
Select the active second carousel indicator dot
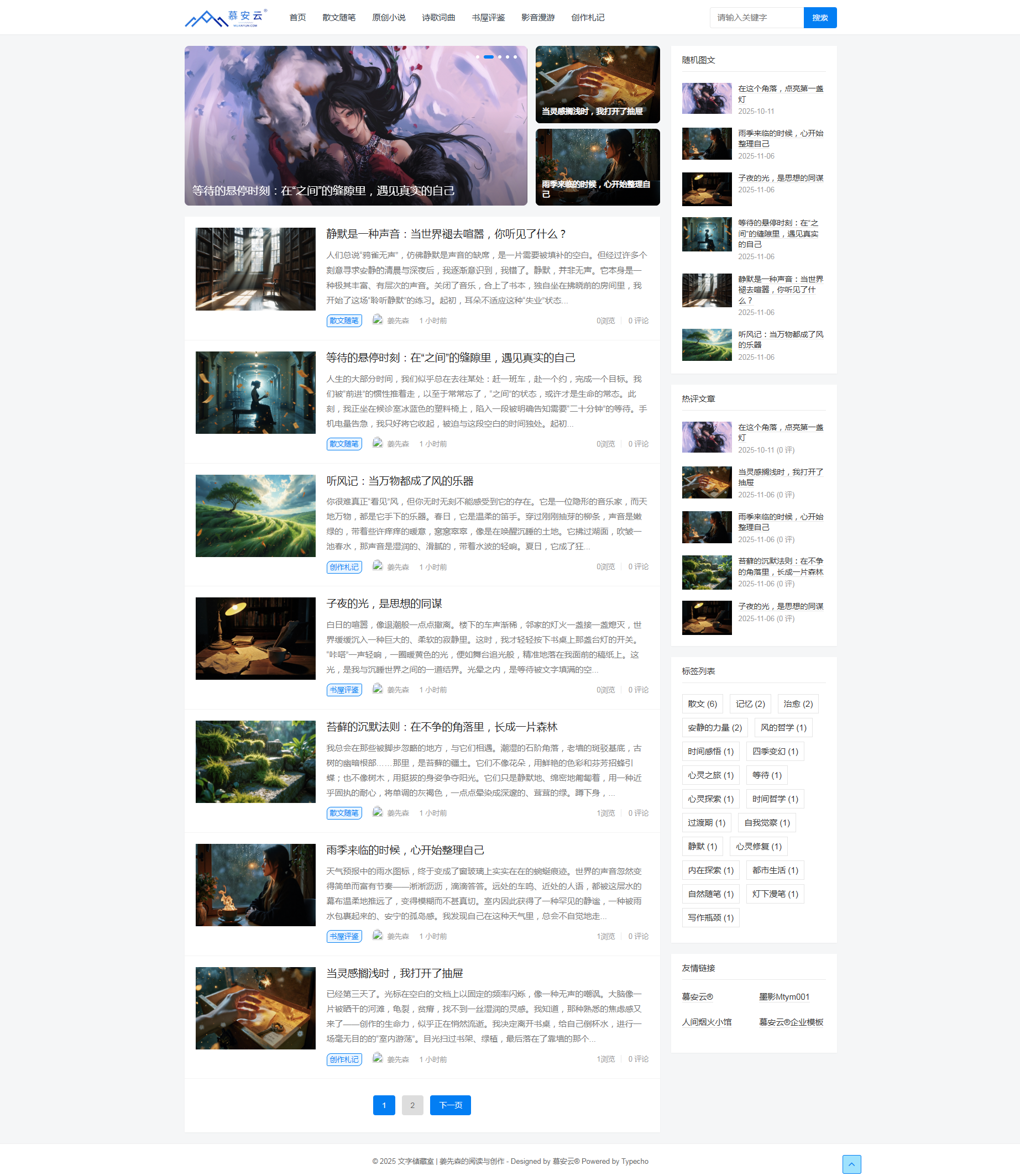(488, 57)
